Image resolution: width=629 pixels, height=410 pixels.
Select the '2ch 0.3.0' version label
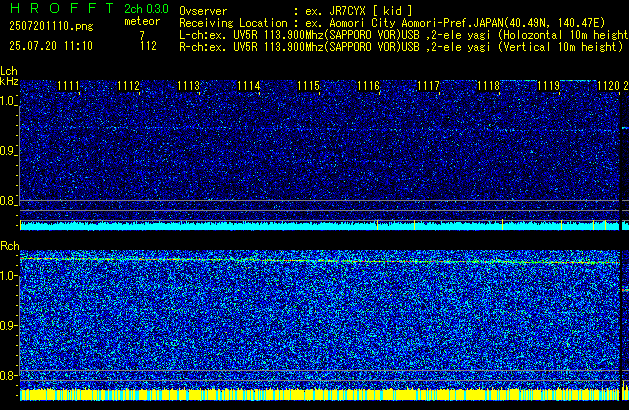click(x=146, y=9)
